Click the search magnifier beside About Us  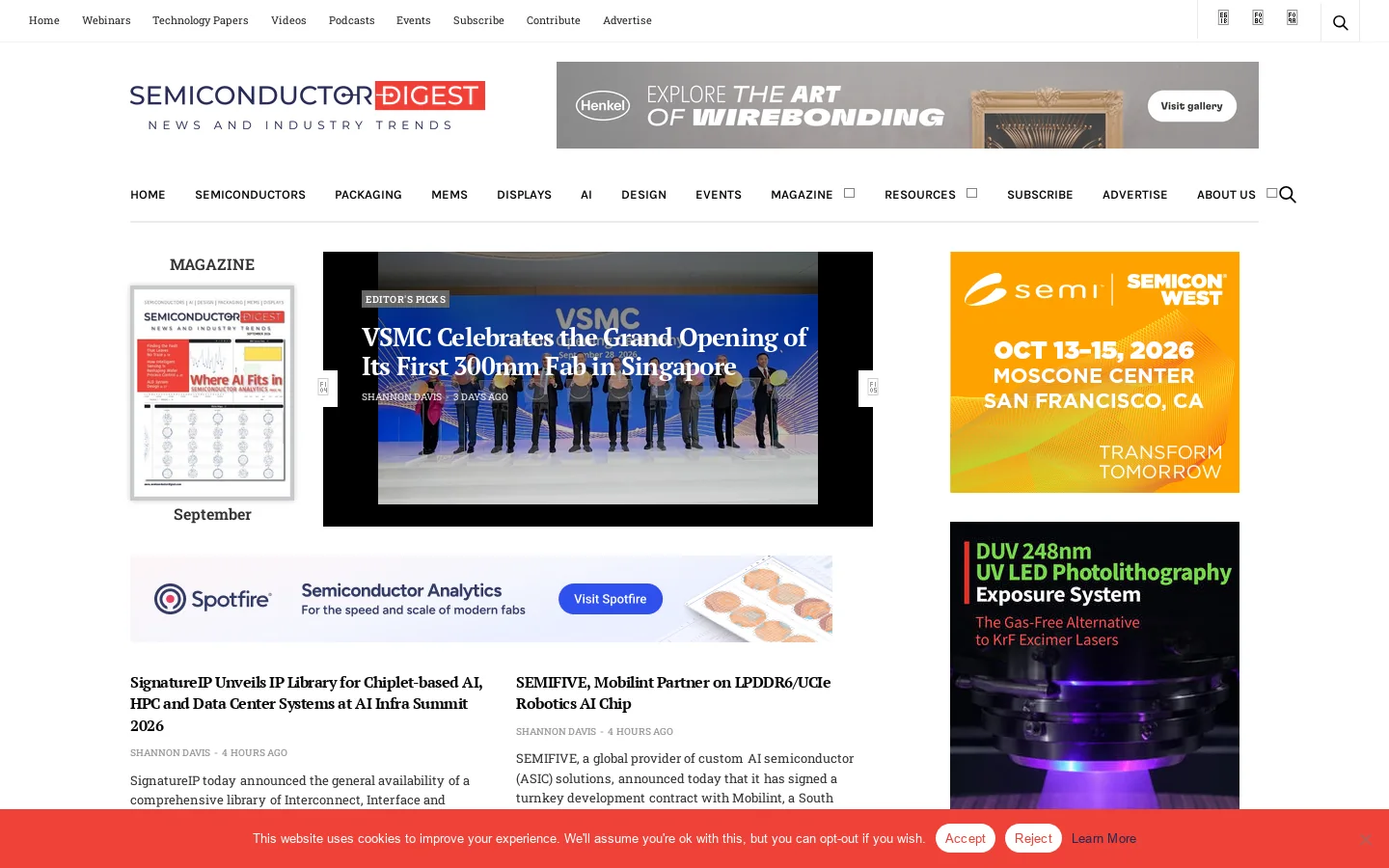click(1288, 195)
